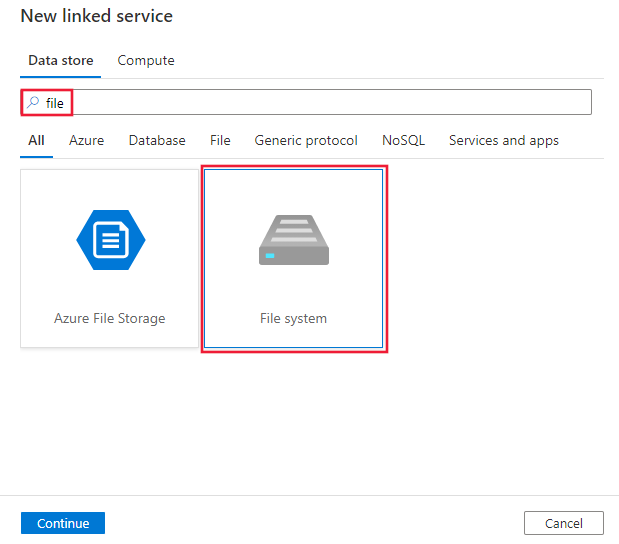
Task: Open the Generic protocol category
Action: 306,141
